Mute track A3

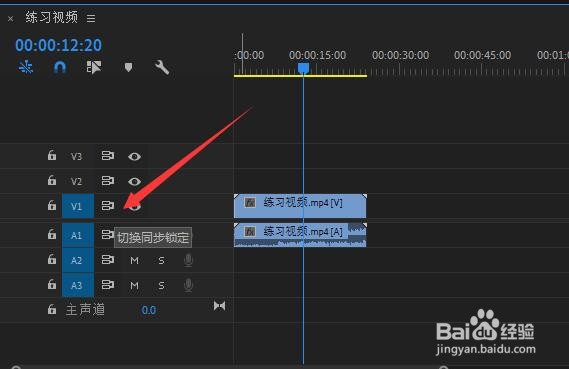[x=134, y=286]
